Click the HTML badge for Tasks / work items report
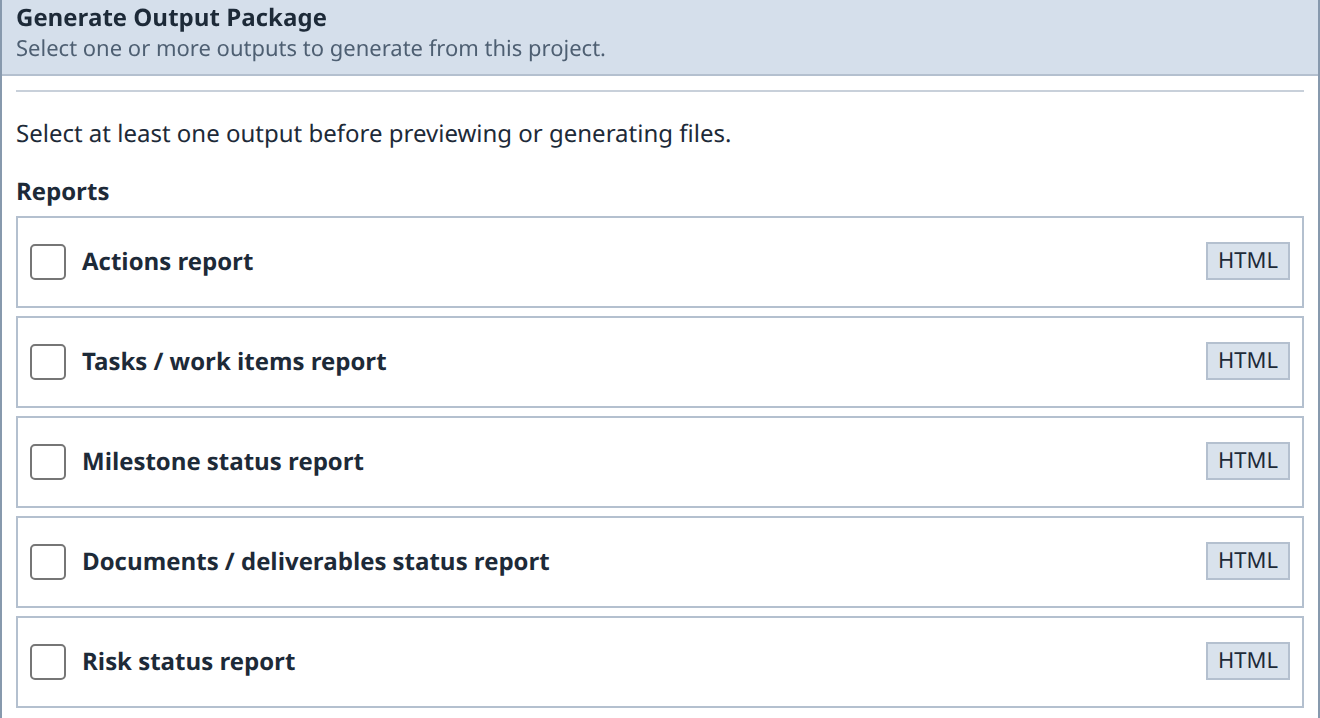This screenshot has height=718, width=1320. click(1248, 361)
